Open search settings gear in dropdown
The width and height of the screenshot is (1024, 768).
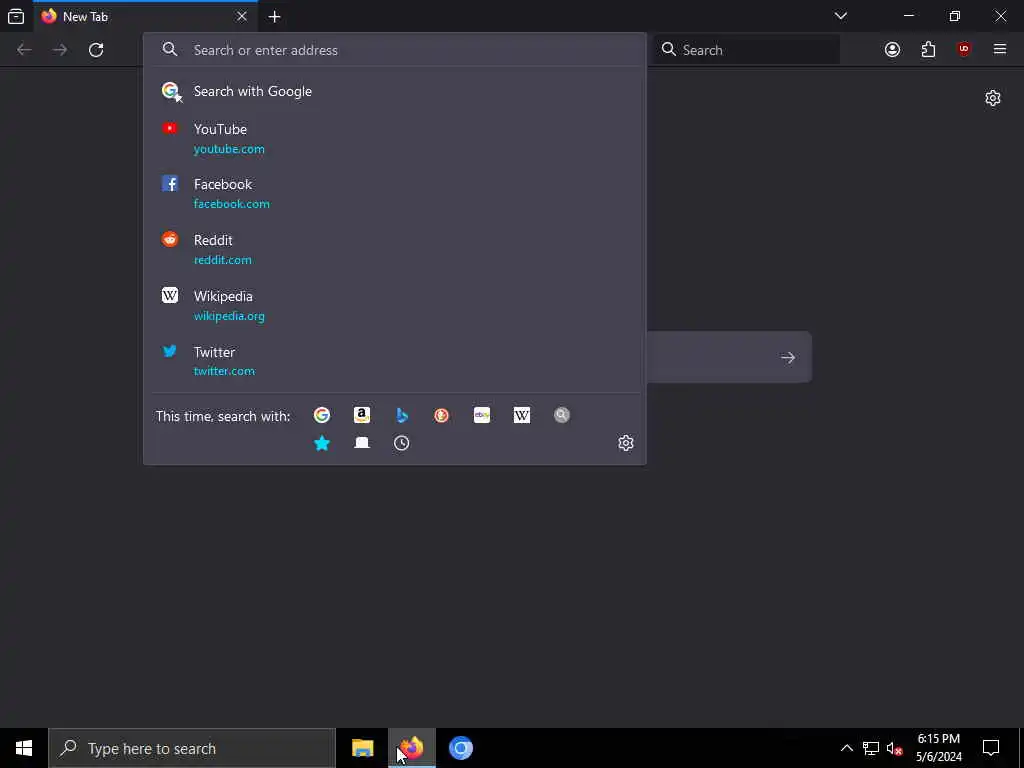626,443
